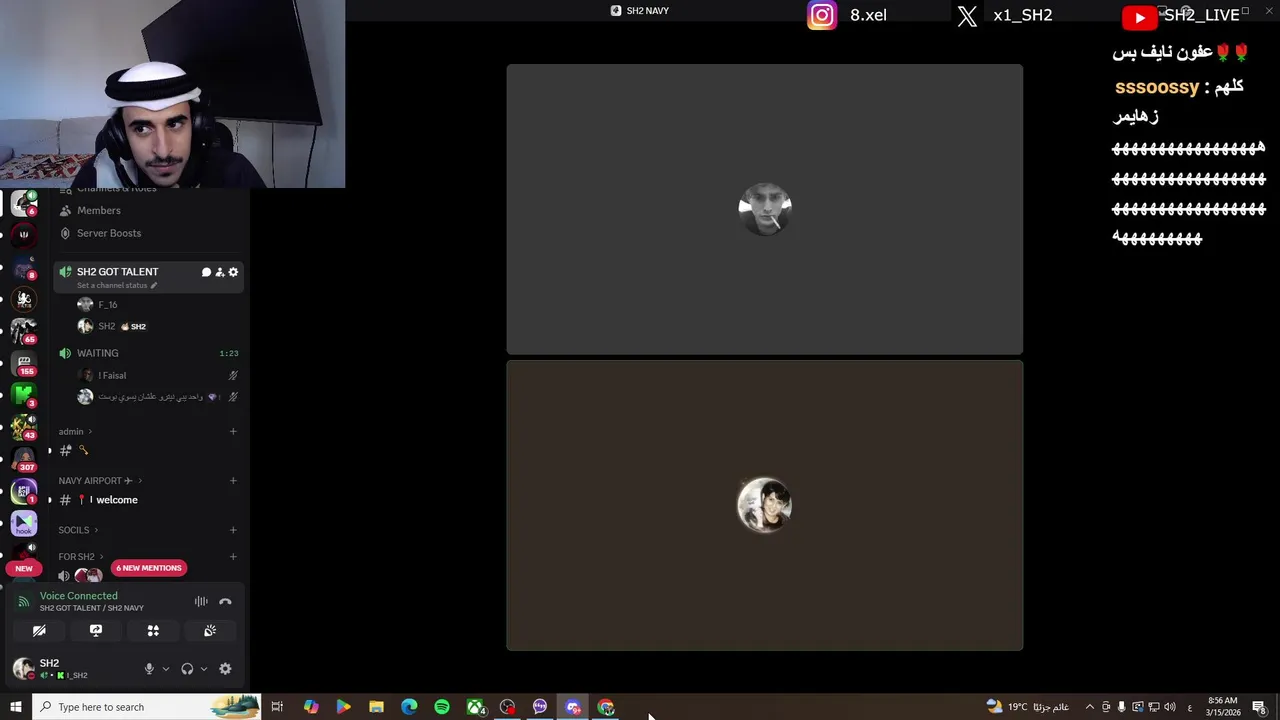Open server icon with 8 badge
Image resolution: width=1280 pixels, height=720 pixels.
point(24,266)
